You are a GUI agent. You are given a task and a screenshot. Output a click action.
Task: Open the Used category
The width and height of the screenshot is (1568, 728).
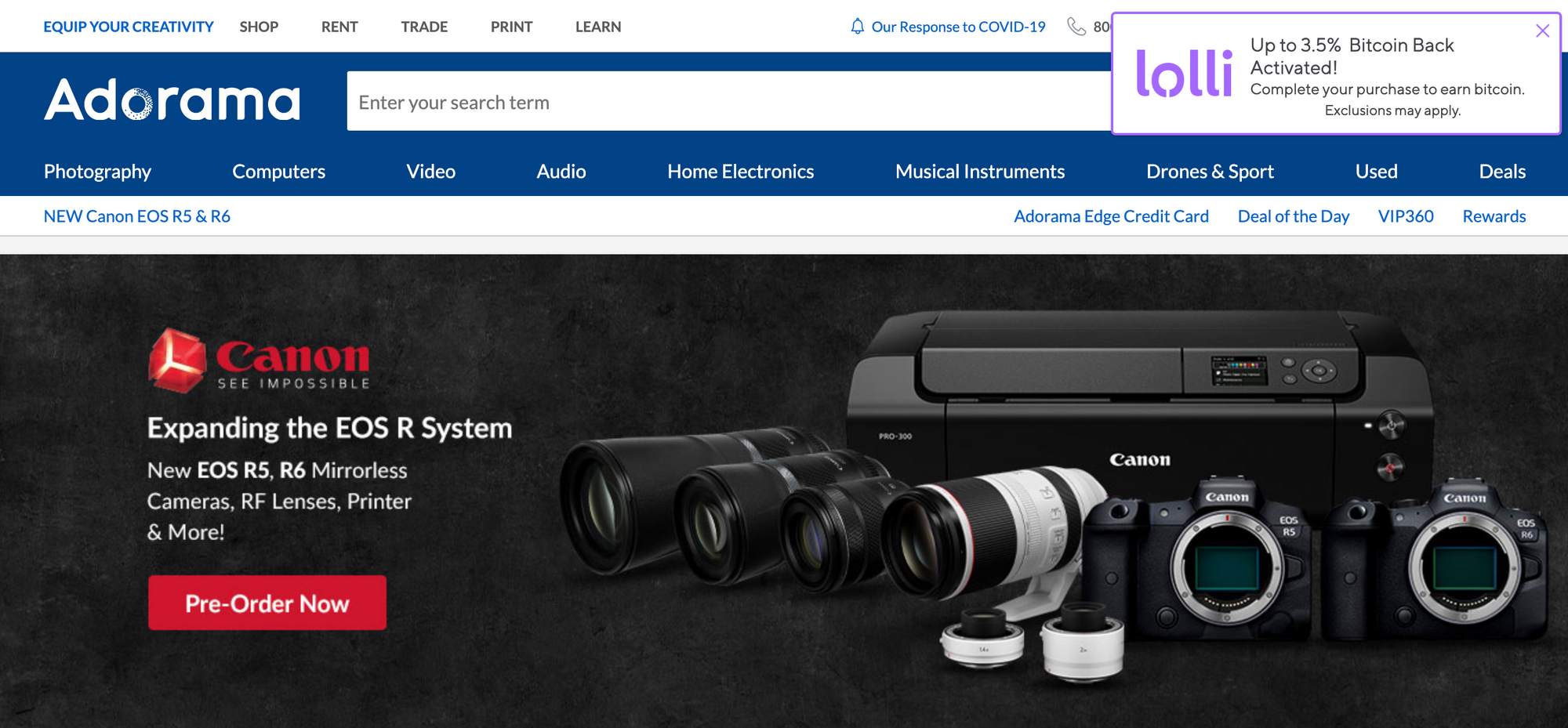[x=1376, y=172]
